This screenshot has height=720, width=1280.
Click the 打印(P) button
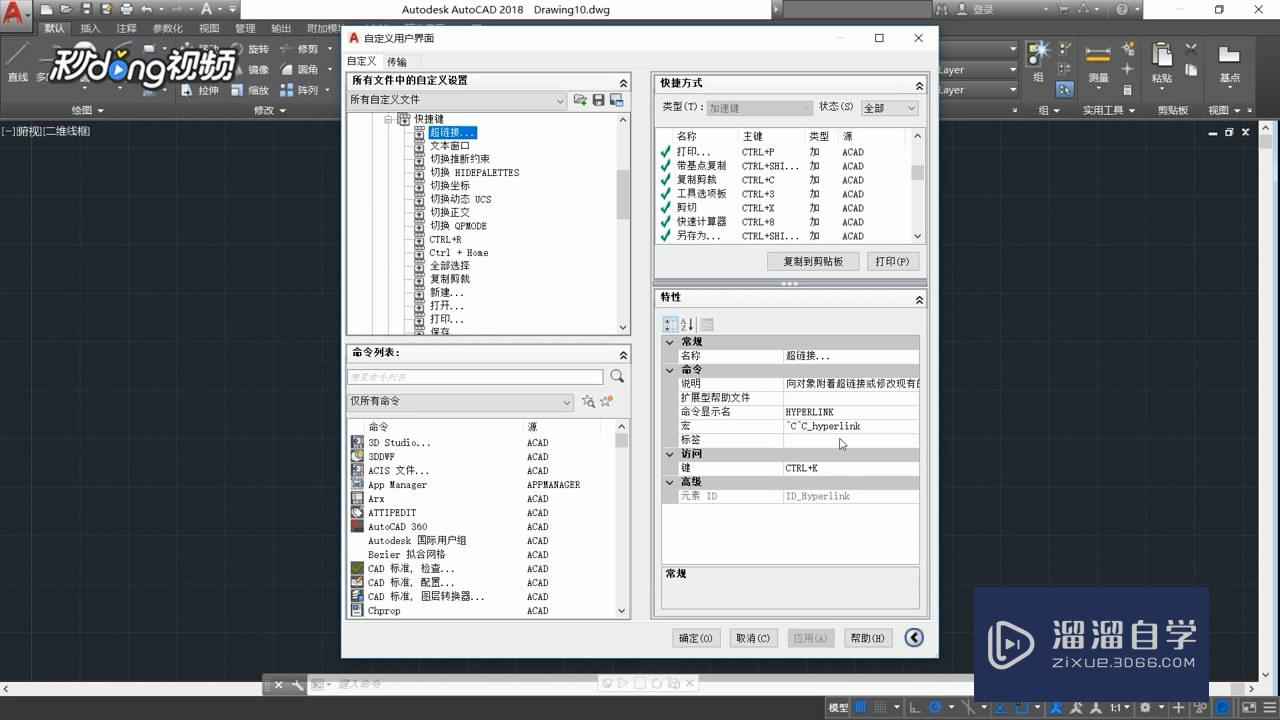coord(892,262)
